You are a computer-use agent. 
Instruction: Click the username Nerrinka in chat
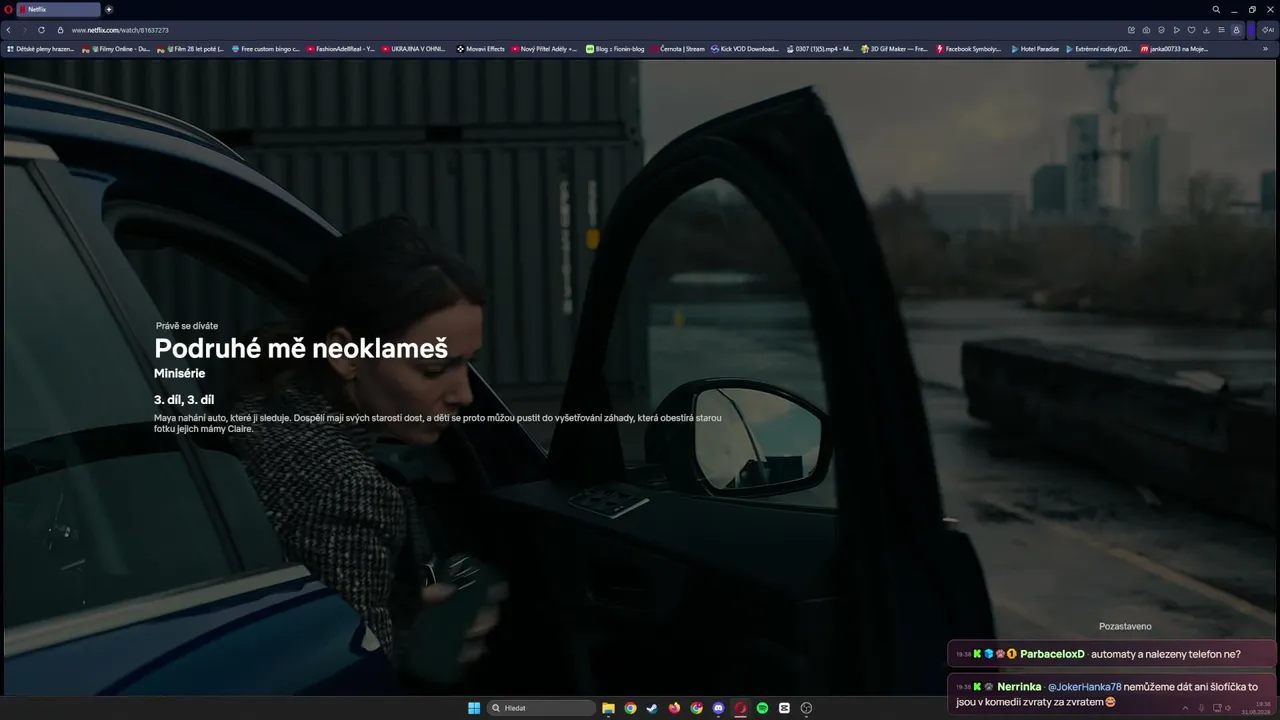point(1019,687)
